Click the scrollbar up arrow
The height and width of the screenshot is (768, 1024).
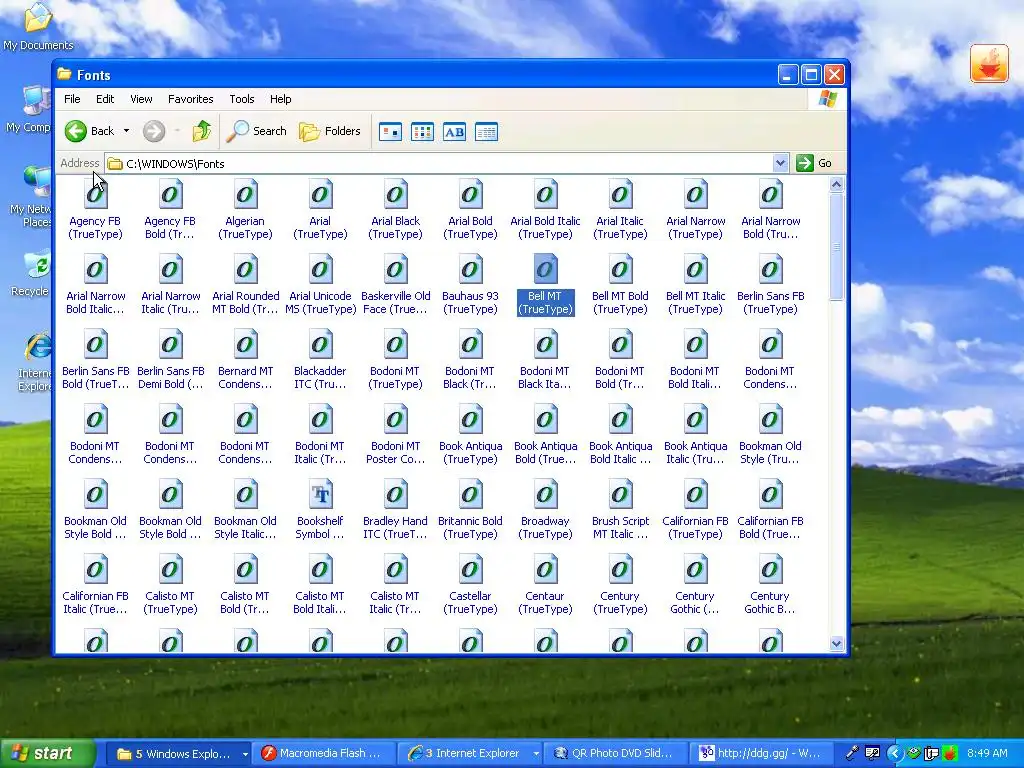click(837, 185)
